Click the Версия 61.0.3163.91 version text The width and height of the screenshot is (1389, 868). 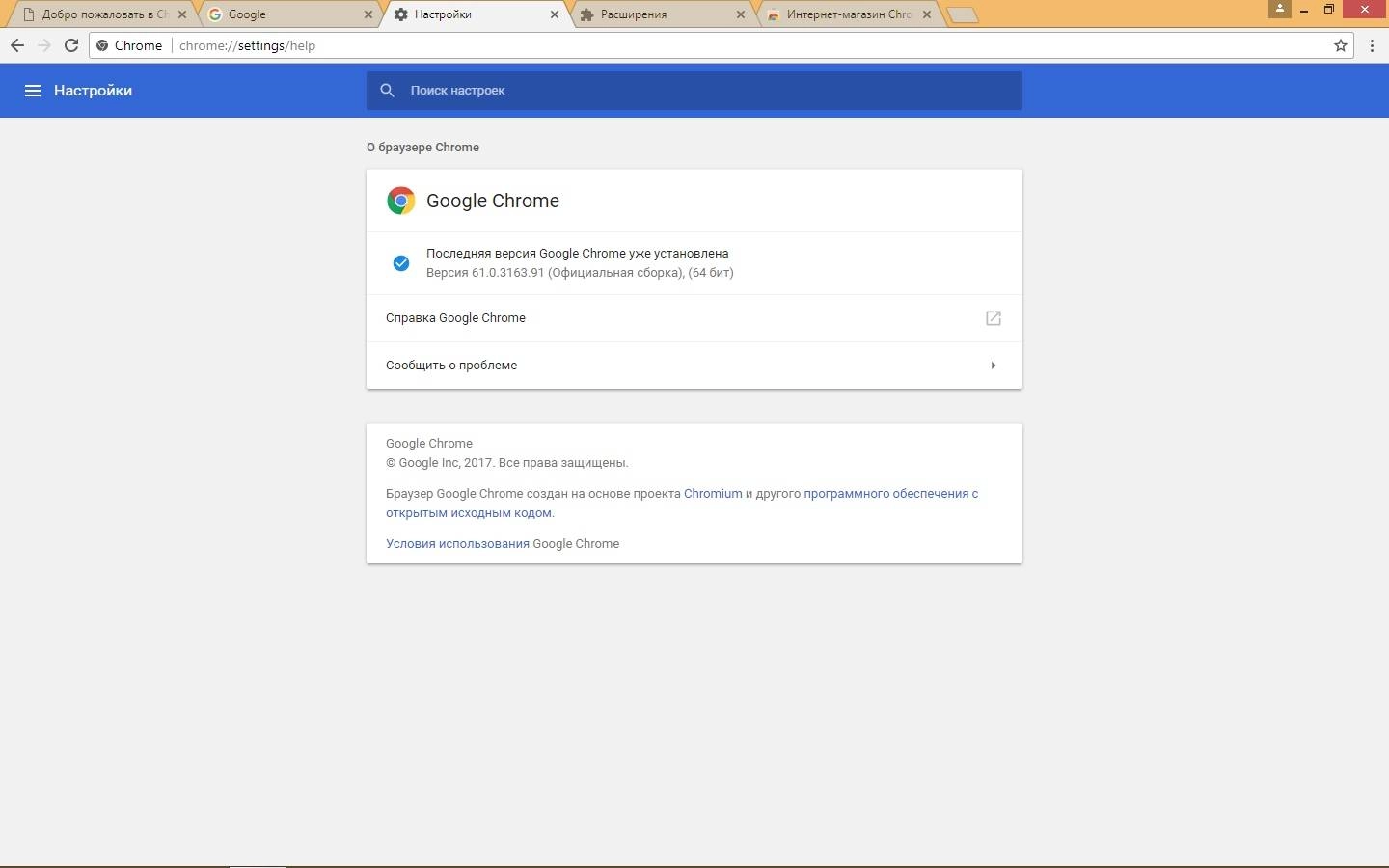[580, 273]
